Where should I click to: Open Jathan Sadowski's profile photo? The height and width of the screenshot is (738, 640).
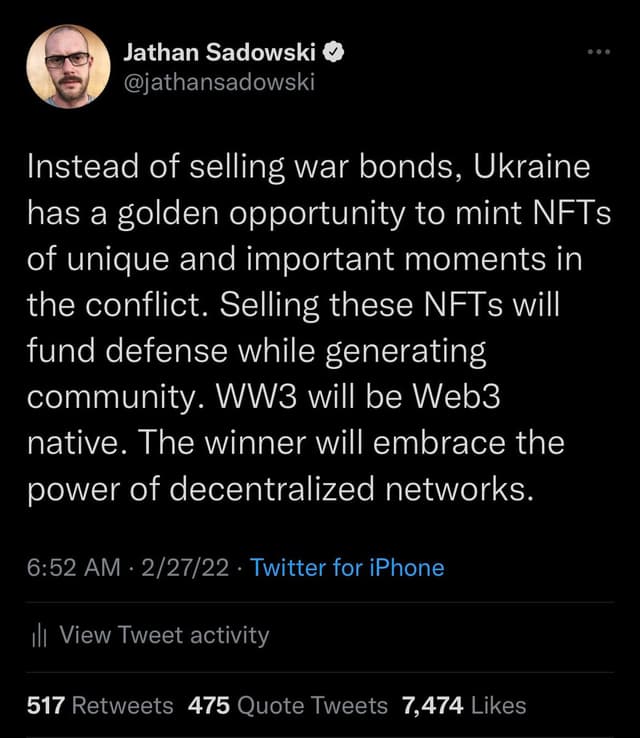[69, 66]
